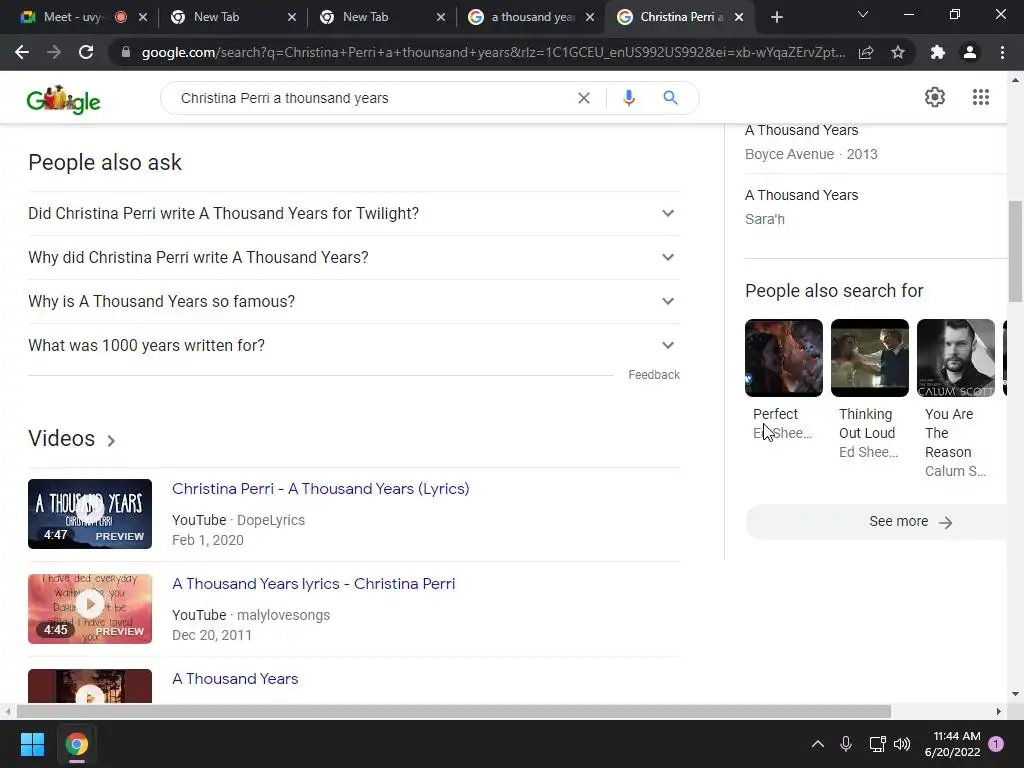Image resolution: width=1024 pixels, height=768 pixels.
Task: Close the first New Tab tab
Action: point(292,17)
